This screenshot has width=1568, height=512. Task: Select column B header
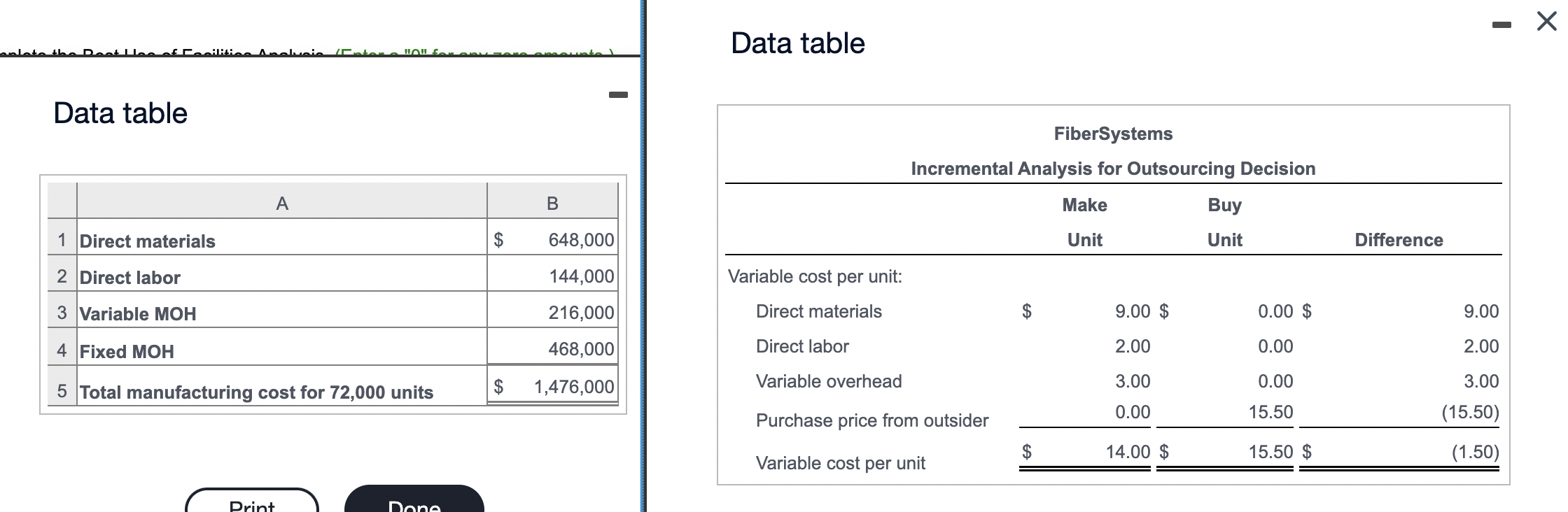click(x=552, y=203)
